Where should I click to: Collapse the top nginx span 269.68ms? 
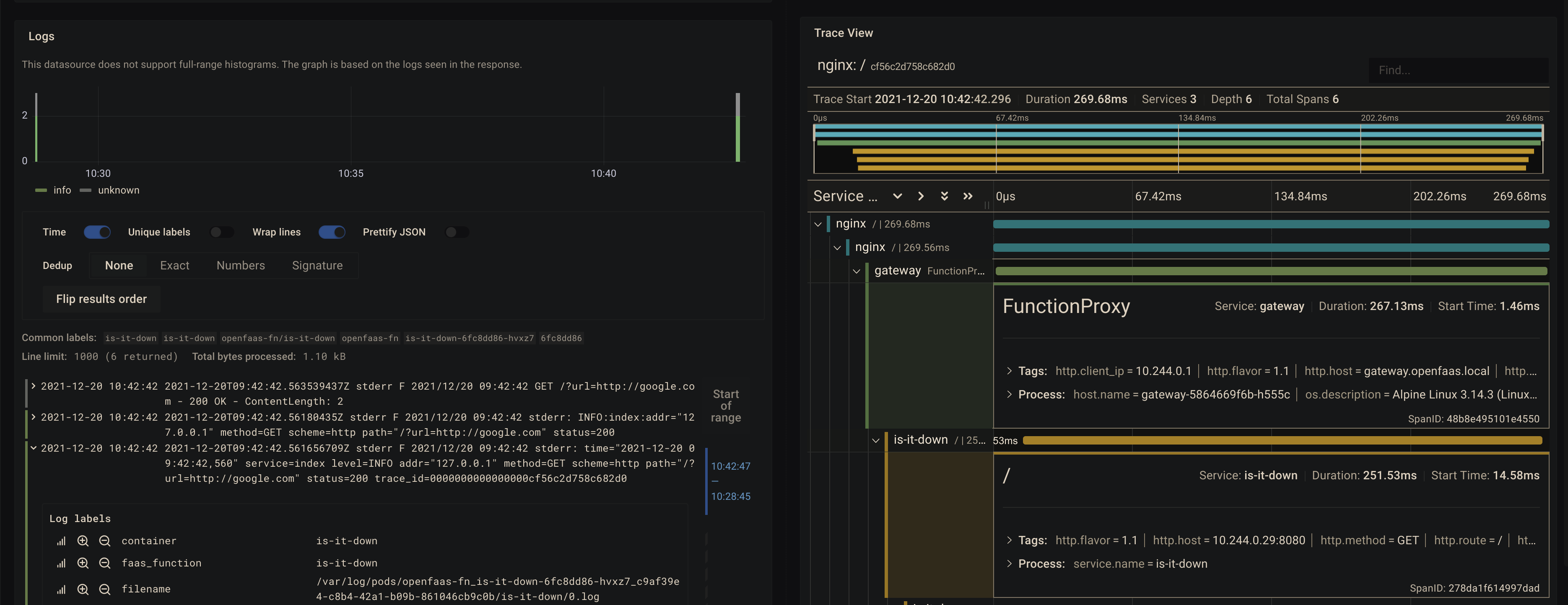pos(818,225)
